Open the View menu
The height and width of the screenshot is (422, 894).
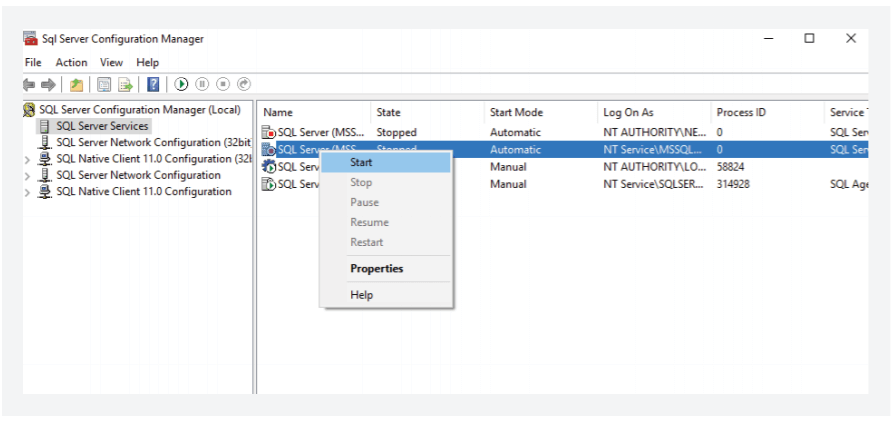click(x=111, y=63)
